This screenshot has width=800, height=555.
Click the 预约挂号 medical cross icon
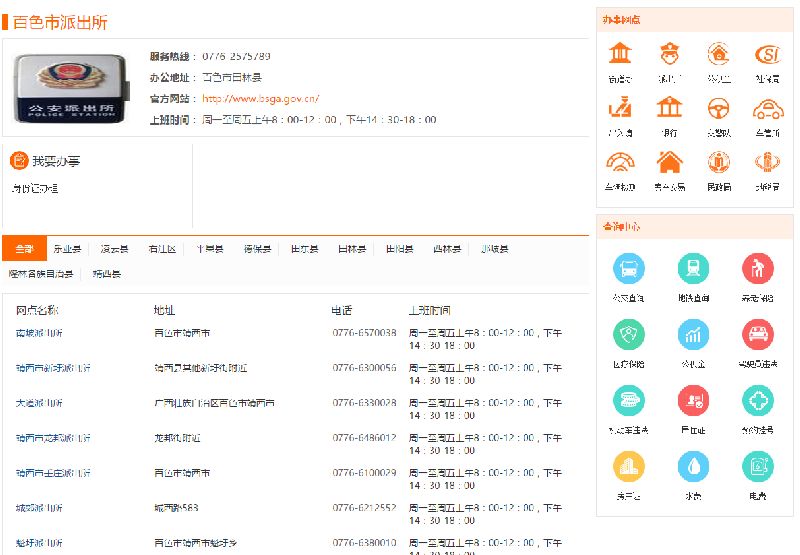tap(758, 400)
